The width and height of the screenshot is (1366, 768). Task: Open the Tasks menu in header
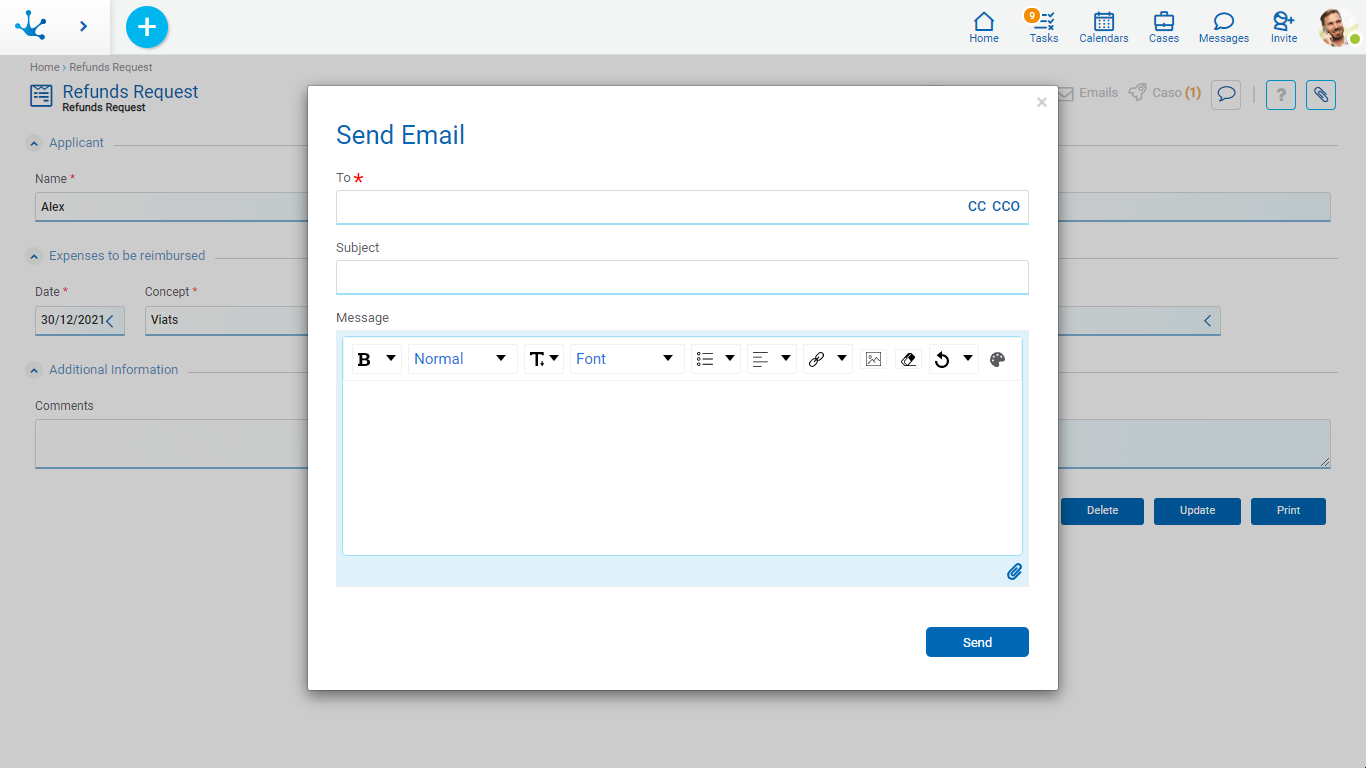click(1044, 27)
